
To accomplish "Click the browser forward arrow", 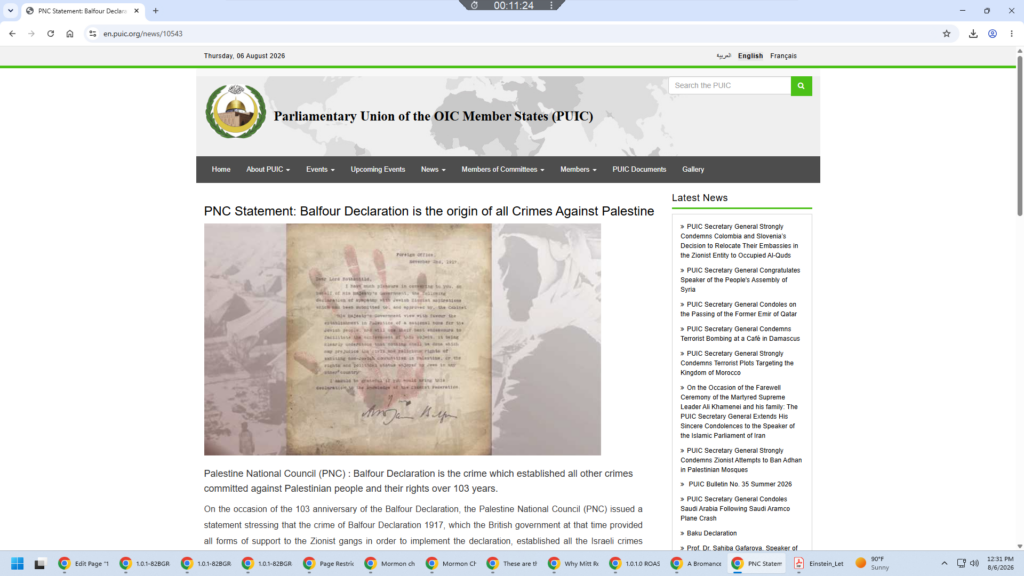I will click(x=31, y=34).
